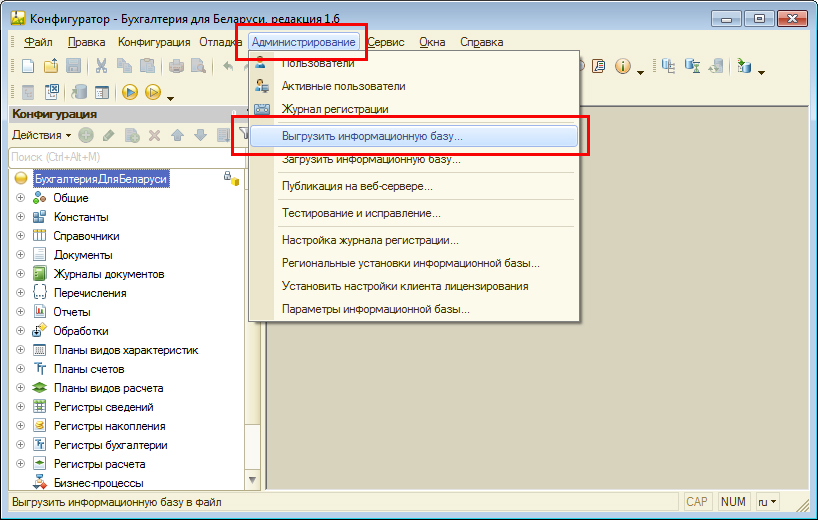Start debugging with the first play icon
This screenshot has height=520, width=818.
point(130,93)
